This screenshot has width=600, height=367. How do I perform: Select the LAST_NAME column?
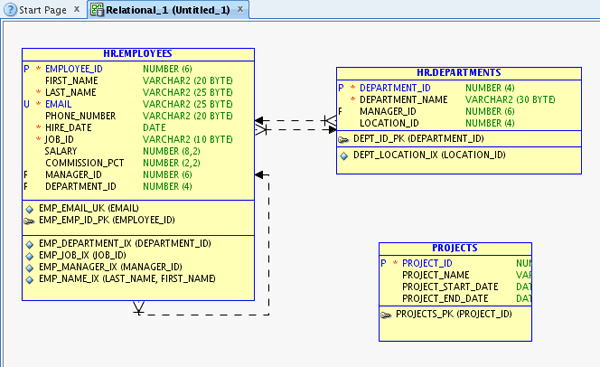(70, 93)
